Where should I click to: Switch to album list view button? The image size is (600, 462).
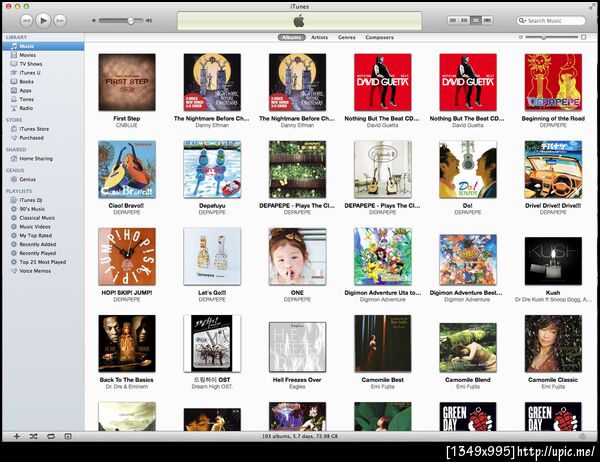coord(464,20)
